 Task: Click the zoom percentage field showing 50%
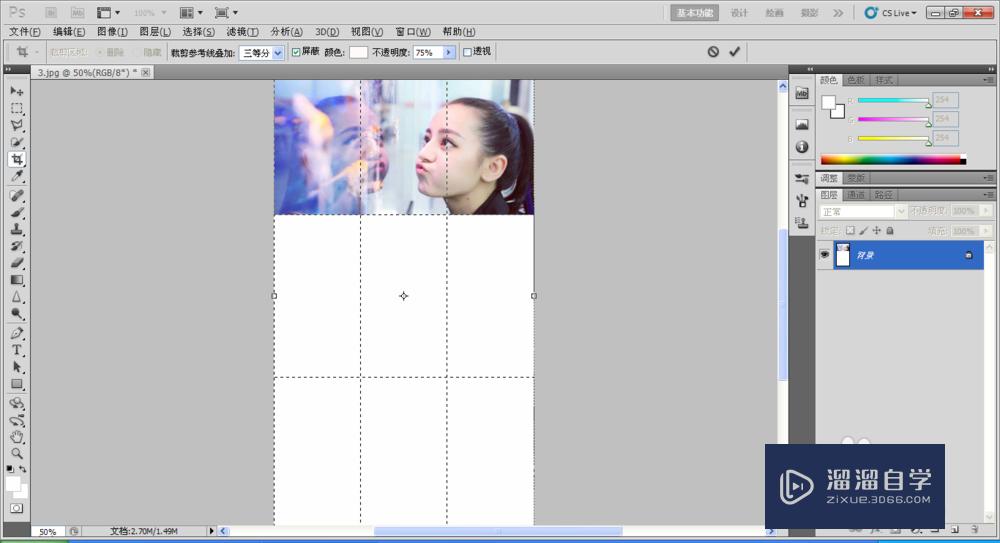[47, 532]
